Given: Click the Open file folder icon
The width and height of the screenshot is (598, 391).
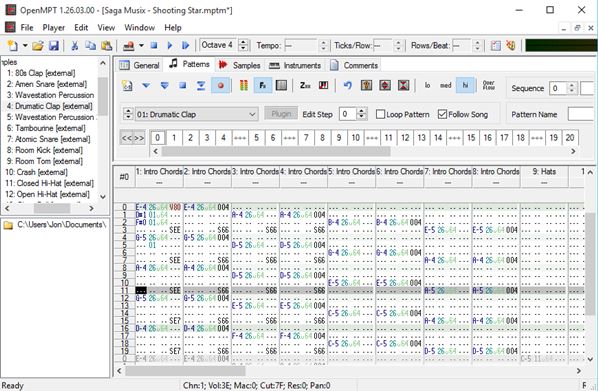Looking at the screenshot, I should tap(38, 46).
